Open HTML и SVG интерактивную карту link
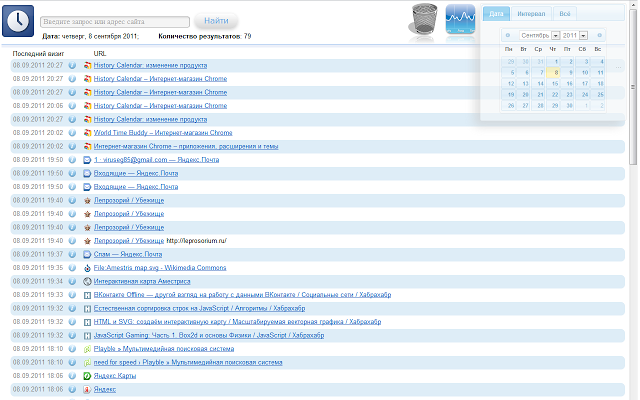640x400 pixels. [x=238, y=322]
